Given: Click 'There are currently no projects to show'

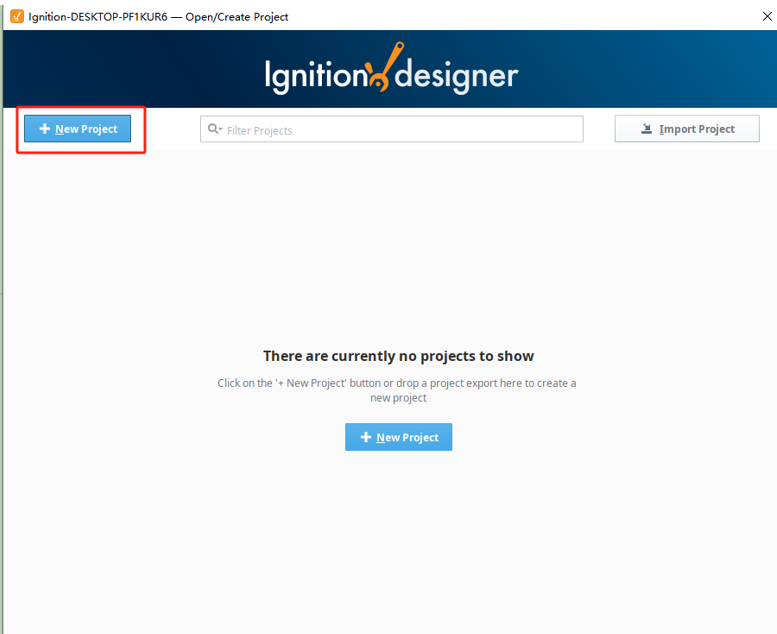Looking at the screenshot, I should click(398, 356).
